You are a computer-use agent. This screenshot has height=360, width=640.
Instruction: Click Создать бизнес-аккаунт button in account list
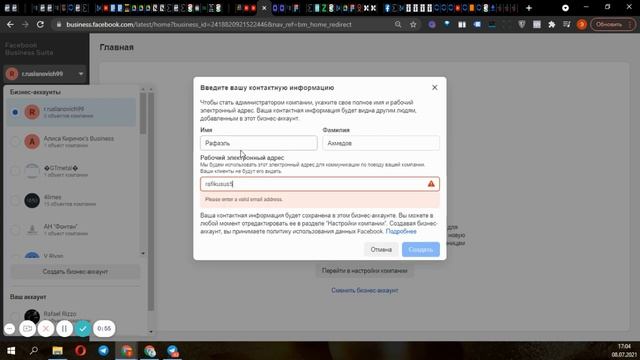click(75, 272)
